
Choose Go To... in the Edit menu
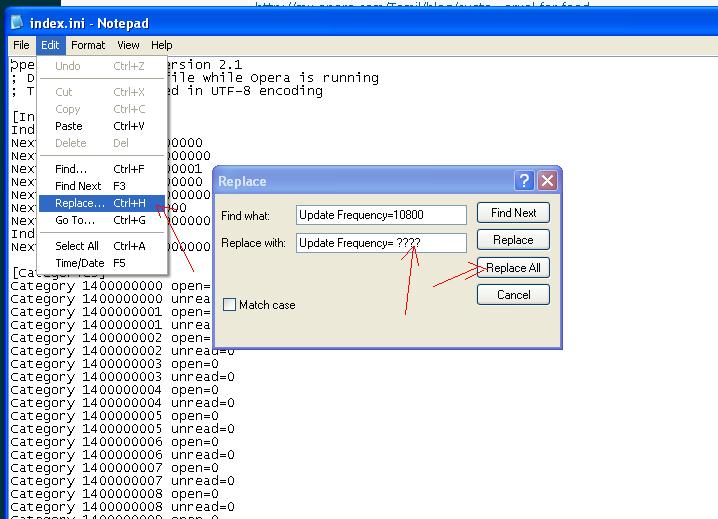(x=101, y=220)
